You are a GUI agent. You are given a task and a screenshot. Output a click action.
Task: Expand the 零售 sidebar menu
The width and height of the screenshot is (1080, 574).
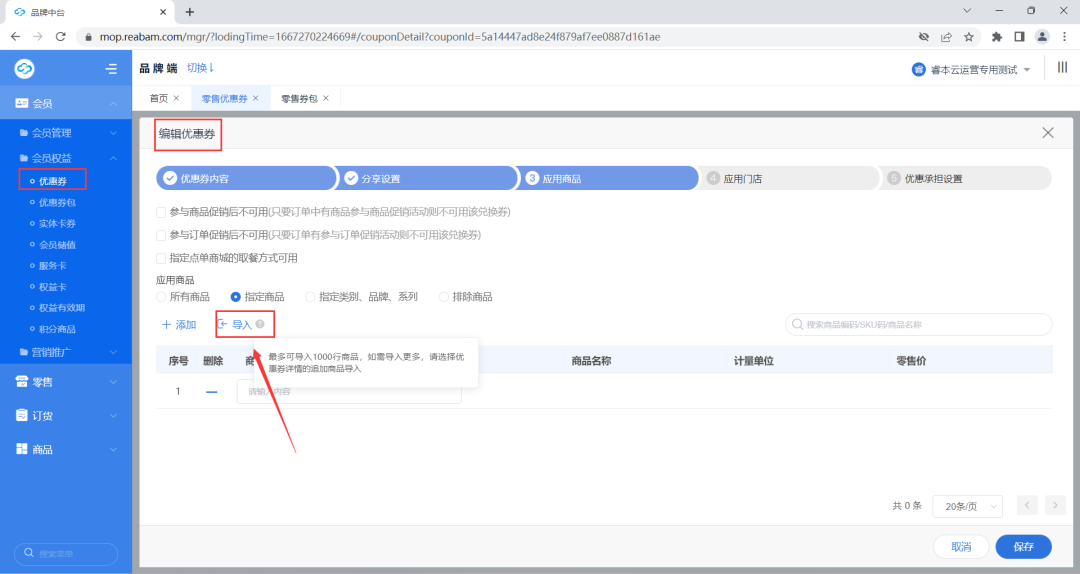tap(66, 382)
